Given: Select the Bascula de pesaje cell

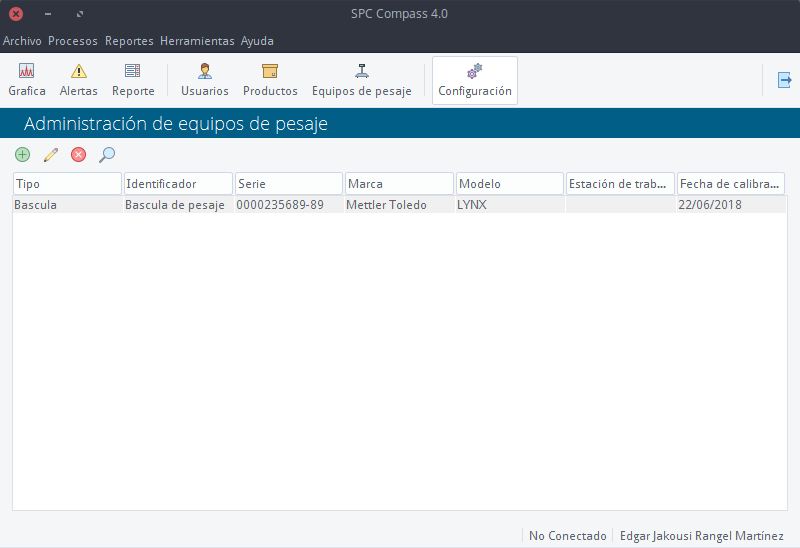Looking at the screenshot, I should [178, 205].
